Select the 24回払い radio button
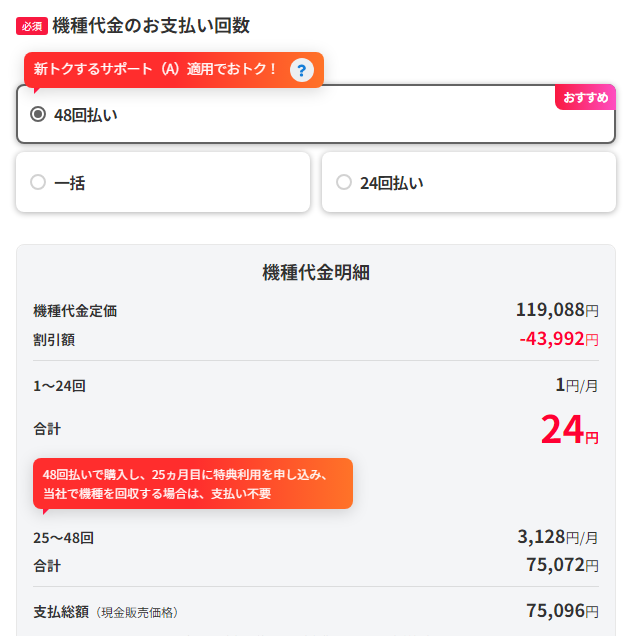This screenshot has height=636, width=631. coord(344,182)
